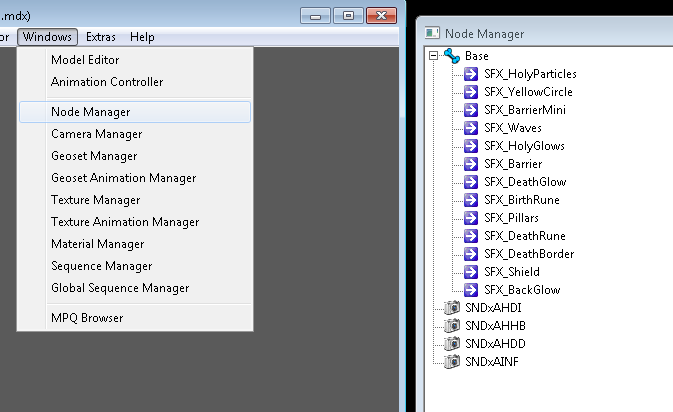Select the SFX_DeathBorder node label

(529, 254)
